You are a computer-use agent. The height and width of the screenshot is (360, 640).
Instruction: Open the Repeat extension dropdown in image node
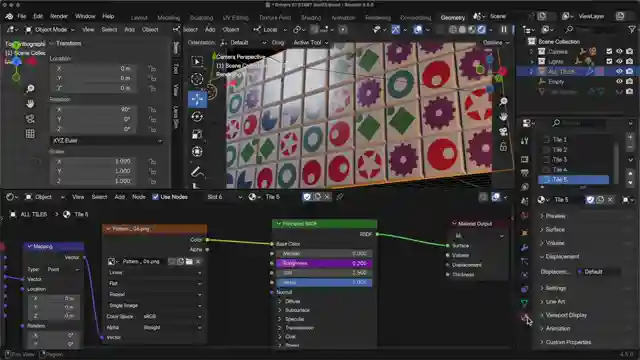coord(155,294)
